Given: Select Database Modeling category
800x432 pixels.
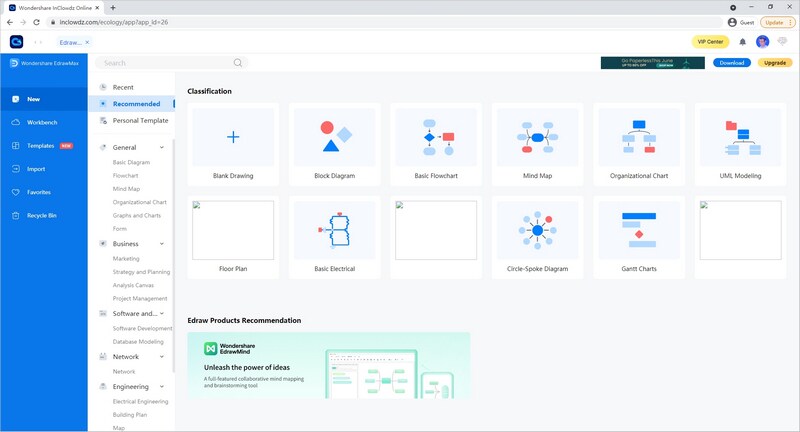Looking at the screenshot, I should pos(138,342).
